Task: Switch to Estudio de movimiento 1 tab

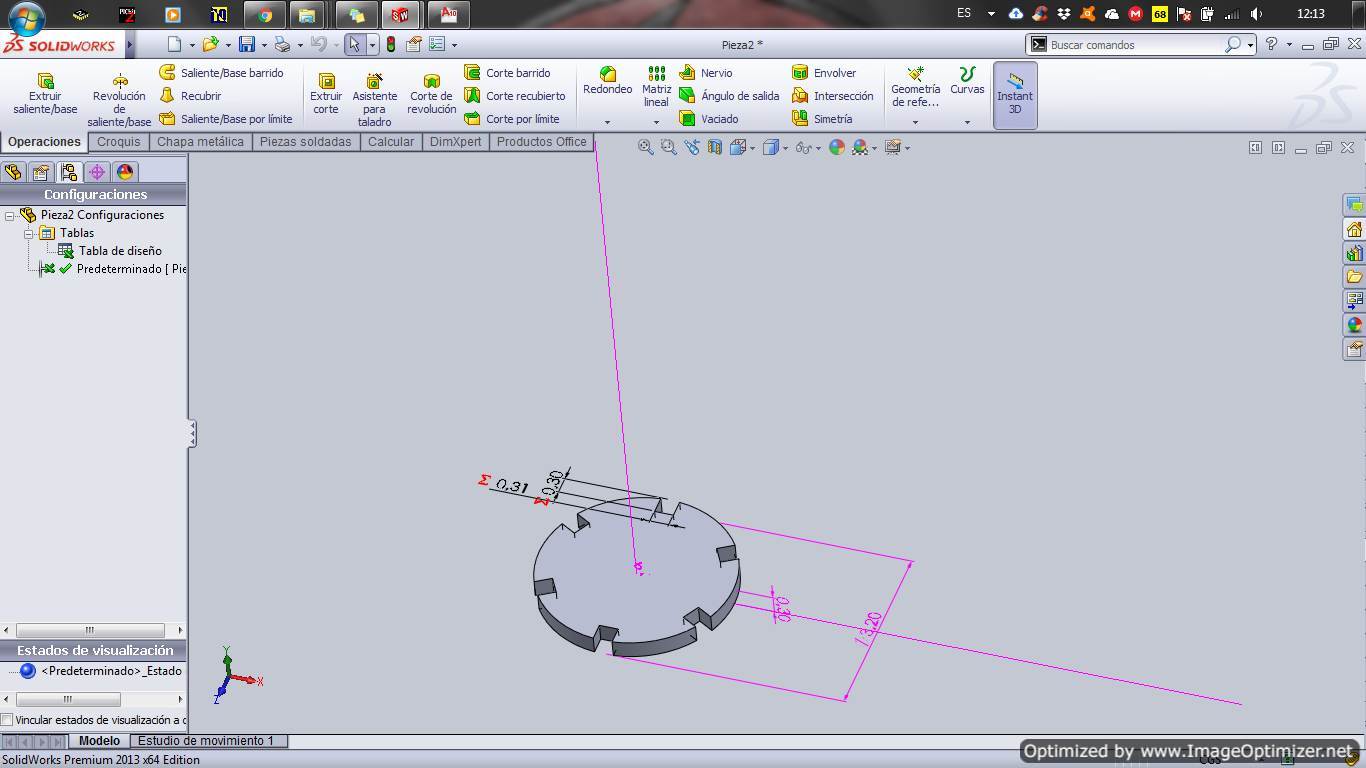Action: (x=205, y=741)
